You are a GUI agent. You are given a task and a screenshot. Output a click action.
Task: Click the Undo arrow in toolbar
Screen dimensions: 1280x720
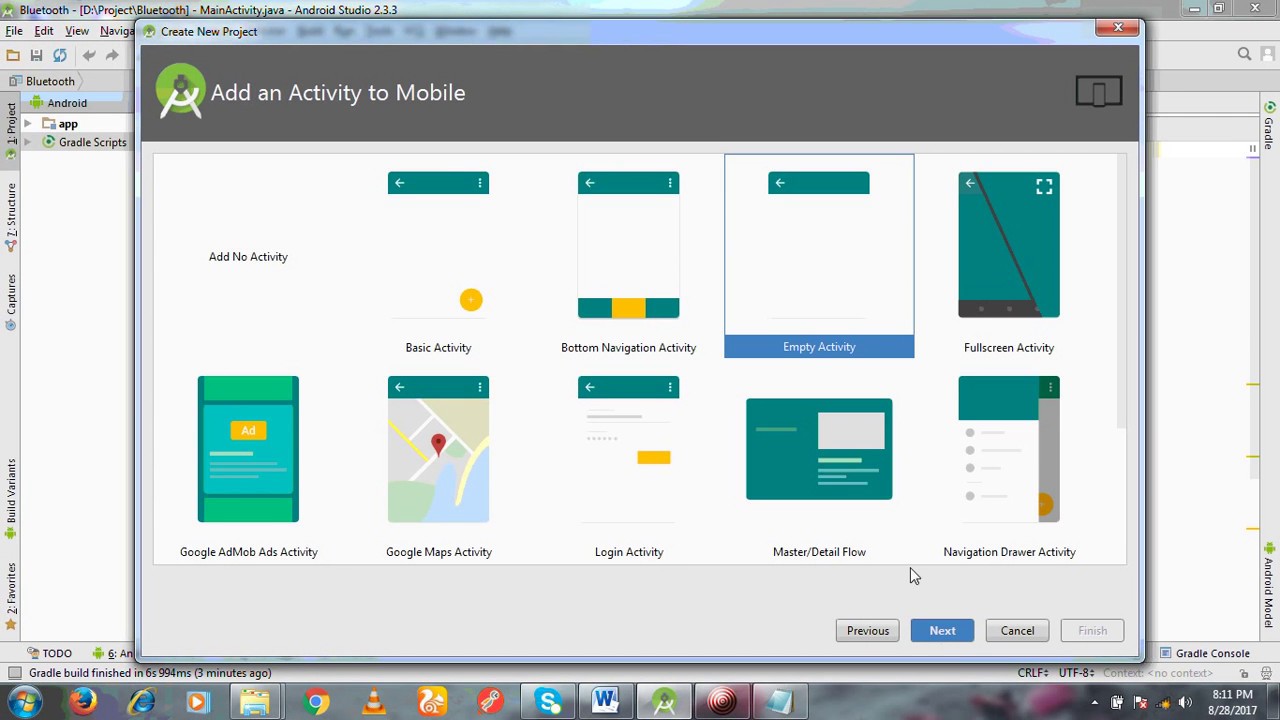[89, 56]
